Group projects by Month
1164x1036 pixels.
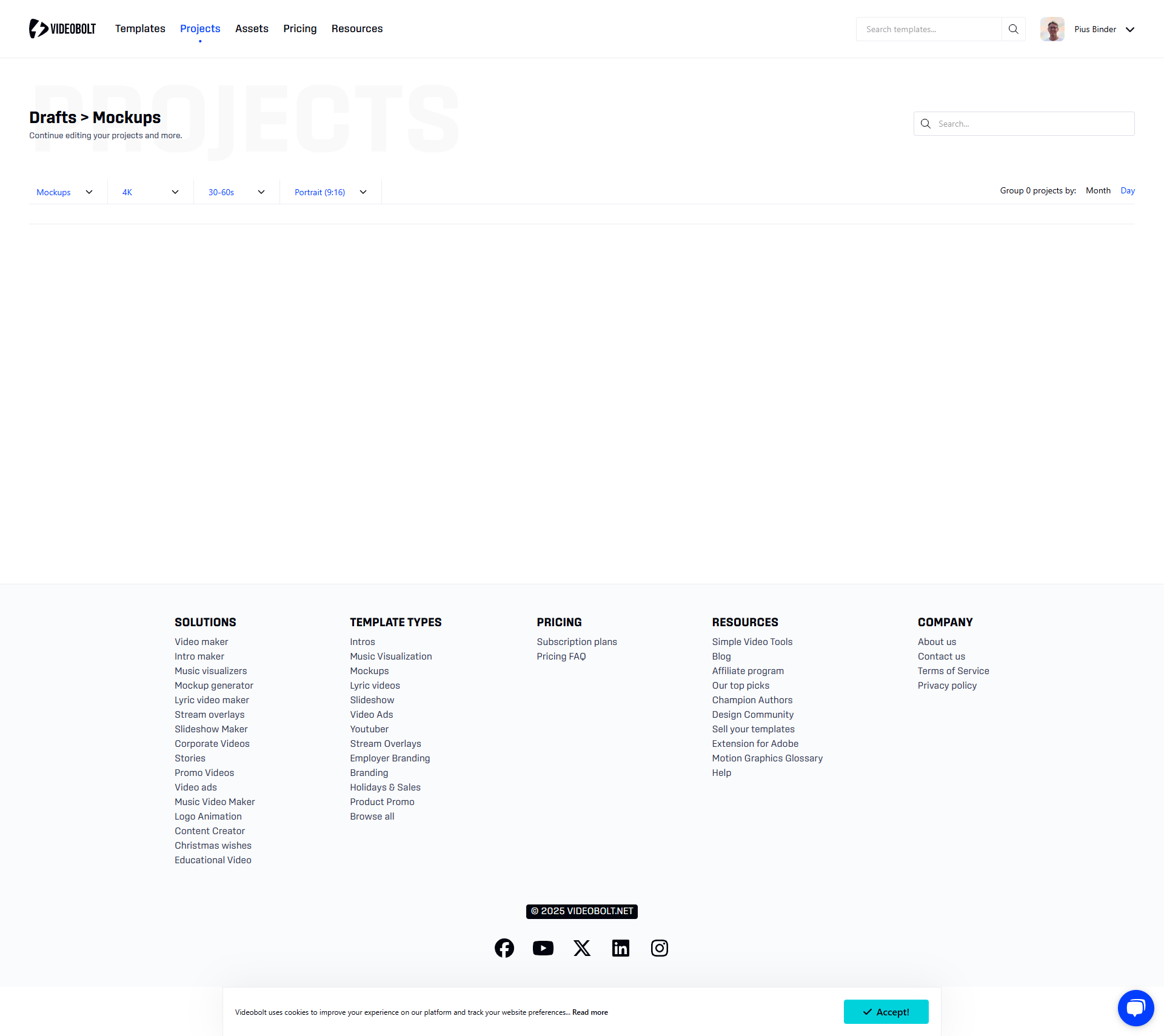coord(1098,190)
